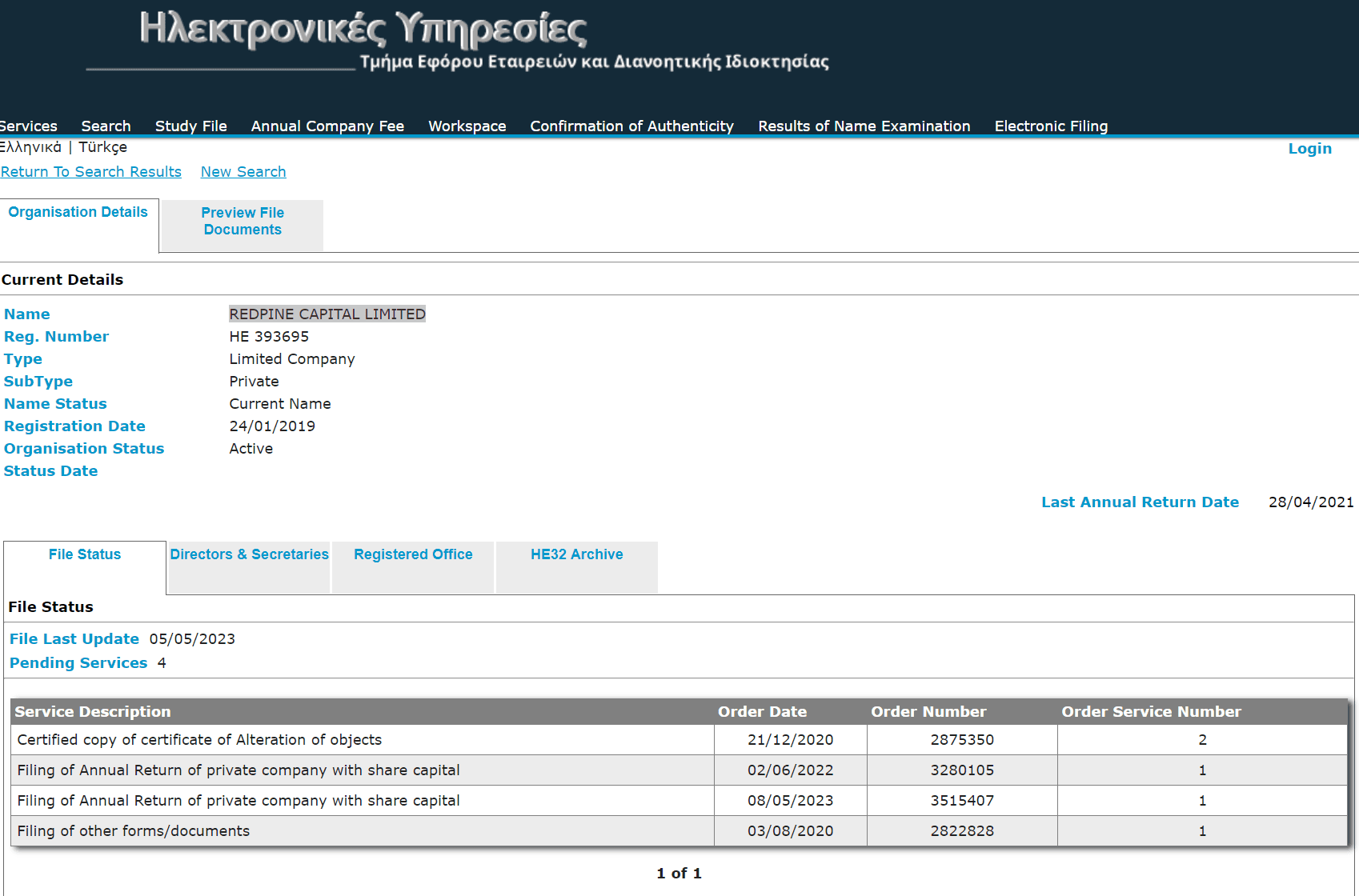
Task: Click the Active organisation status value
Action: [x=251, y=449]
